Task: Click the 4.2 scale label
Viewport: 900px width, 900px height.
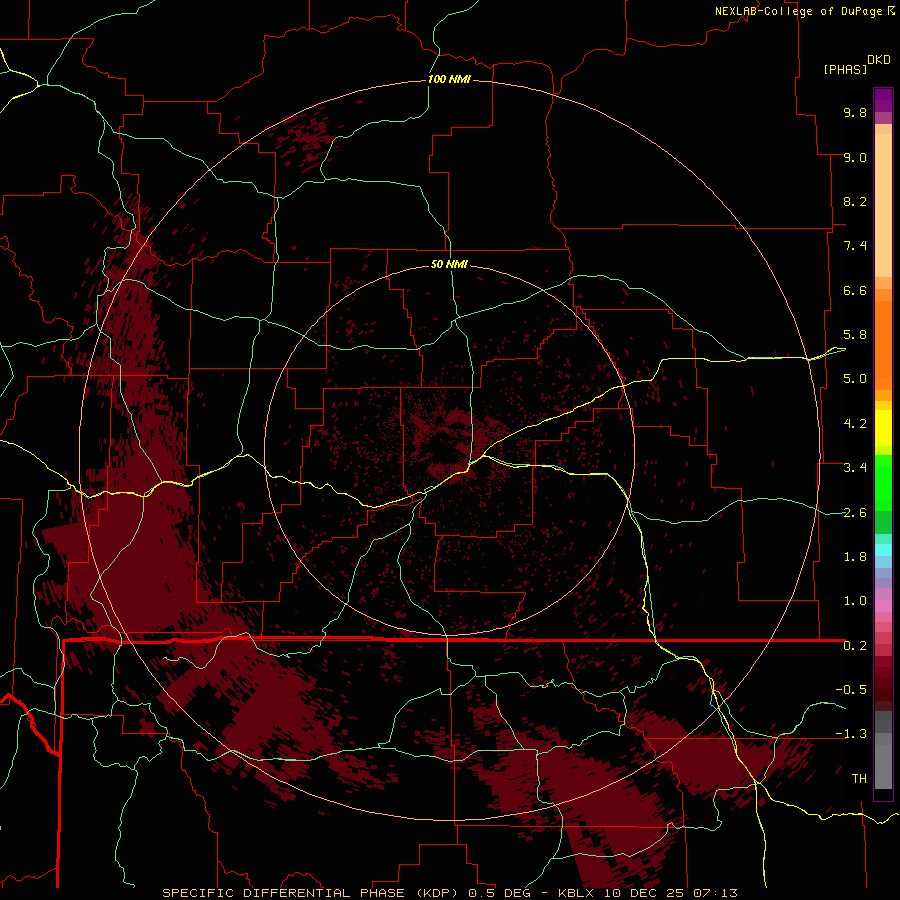Action: click(855, 424)
